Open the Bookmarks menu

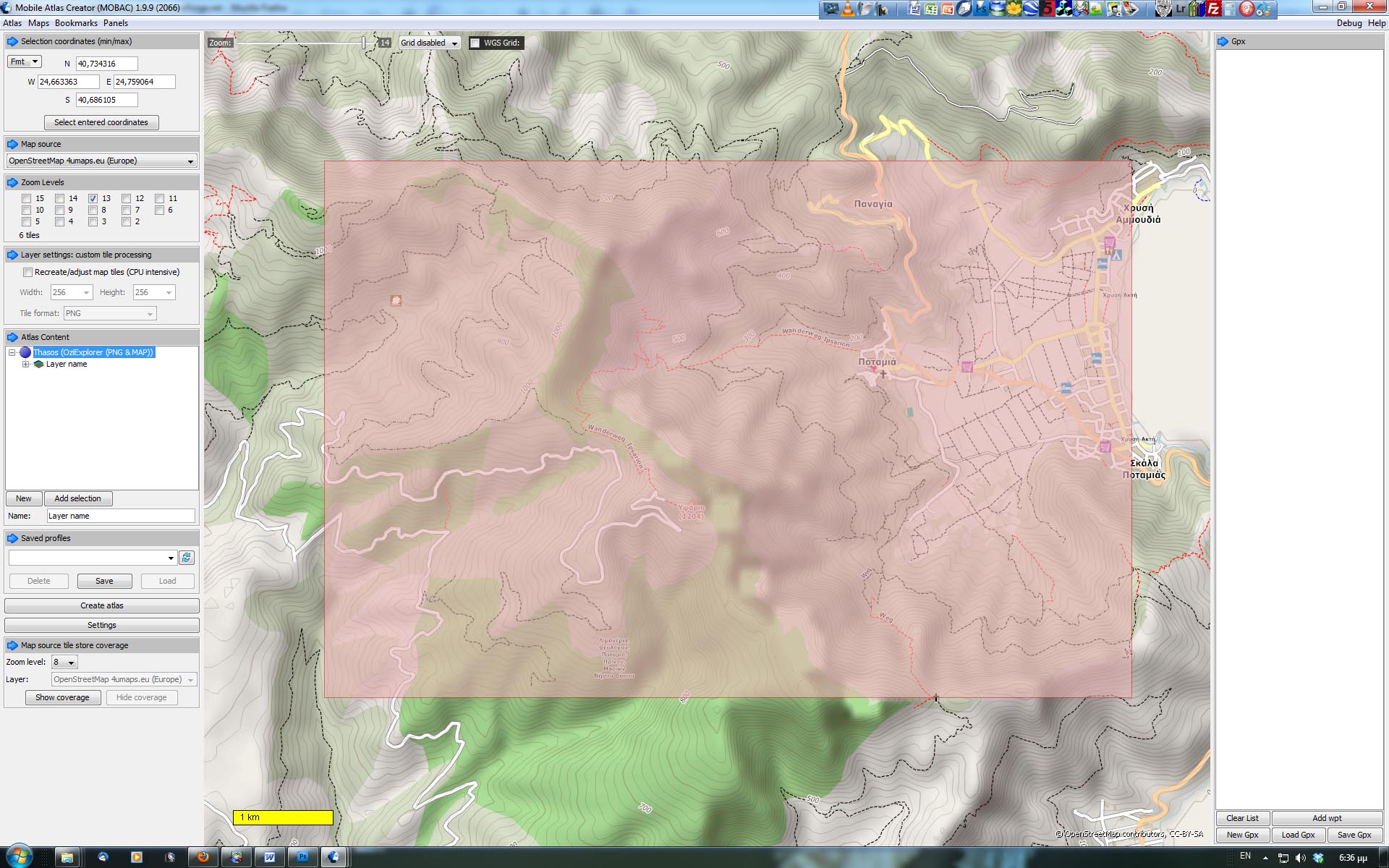76,23
